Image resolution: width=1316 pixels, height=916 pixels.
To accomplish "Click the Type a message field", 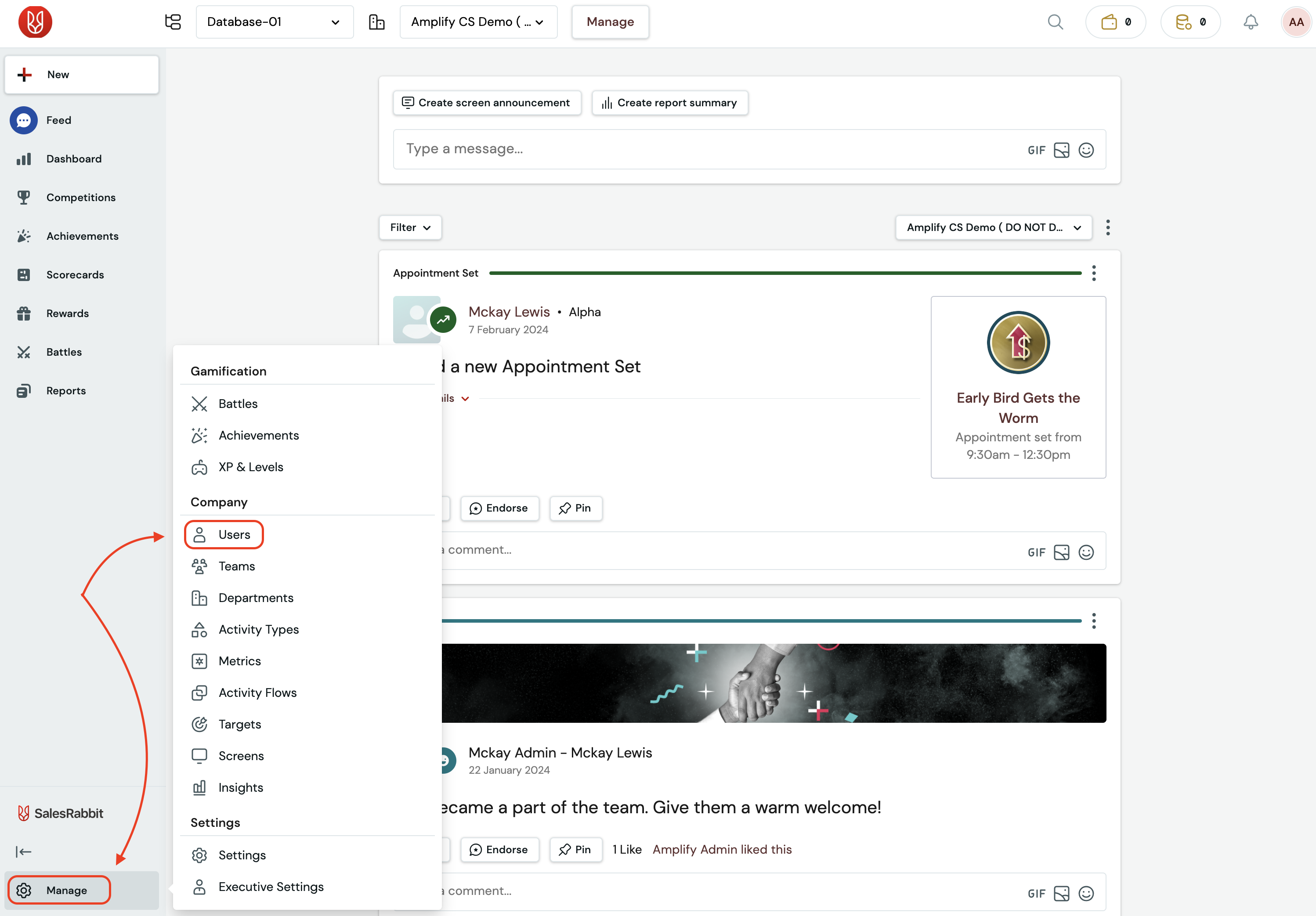I will (711, 149).
